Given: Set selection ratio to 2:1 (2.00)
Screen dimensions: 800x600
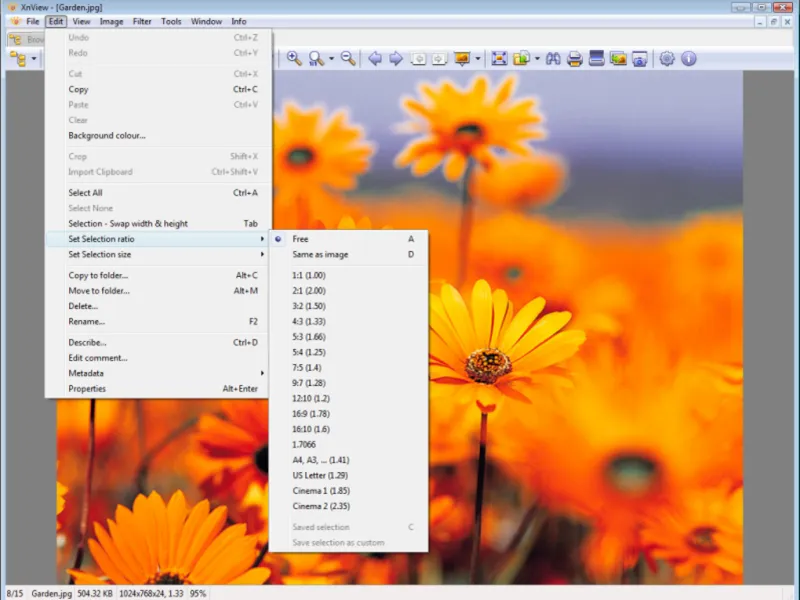Looking at the screenshot, I should point(349,290).
